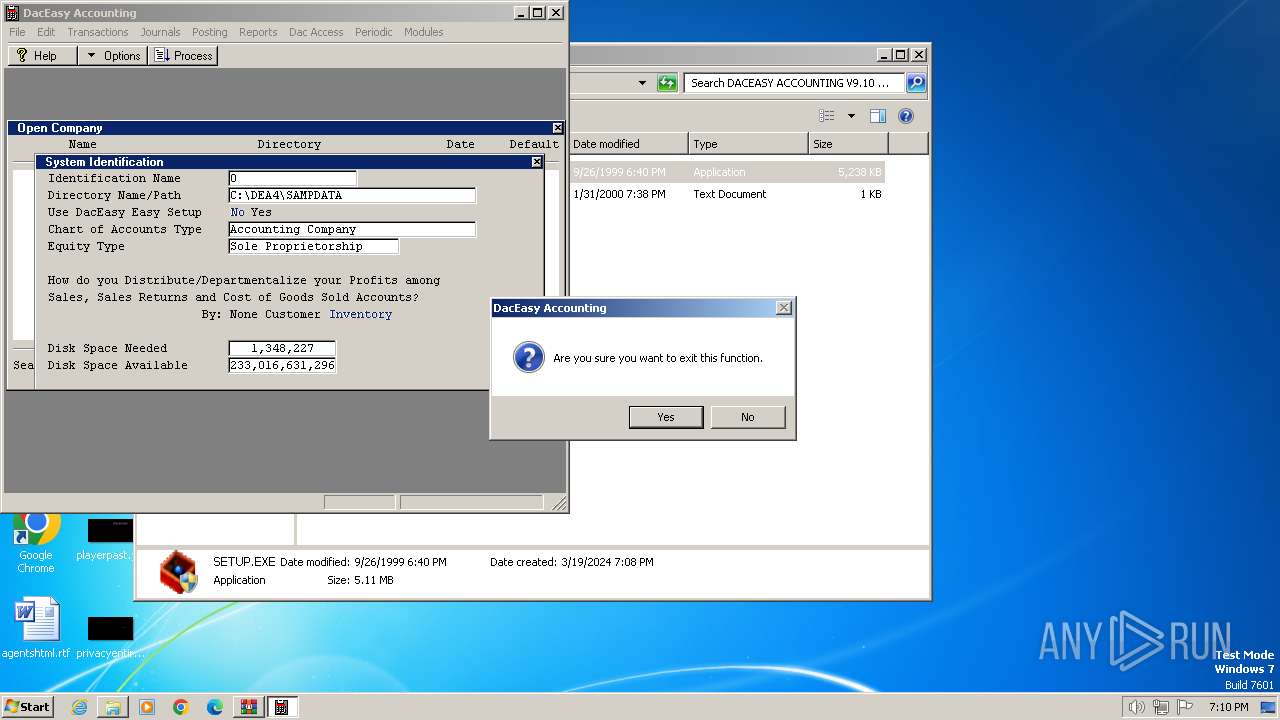This screenshot has width=1280, height=720.
Task: Open Chrome from the taskbar
Action: [181, 707]
